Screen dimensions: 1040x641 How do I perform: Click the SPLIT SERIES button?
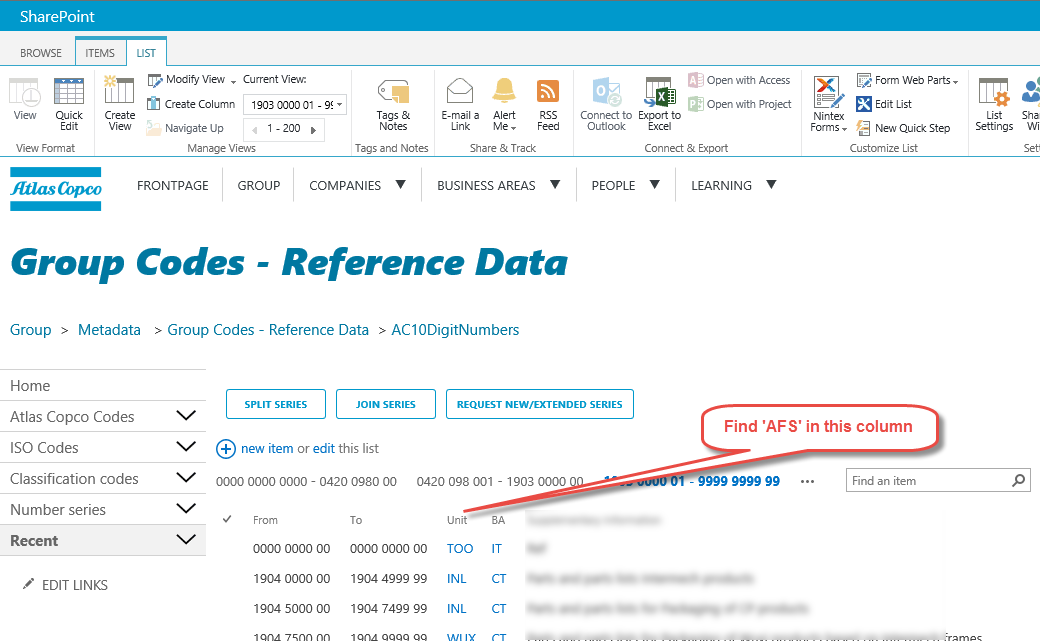(x=276, y=404)
